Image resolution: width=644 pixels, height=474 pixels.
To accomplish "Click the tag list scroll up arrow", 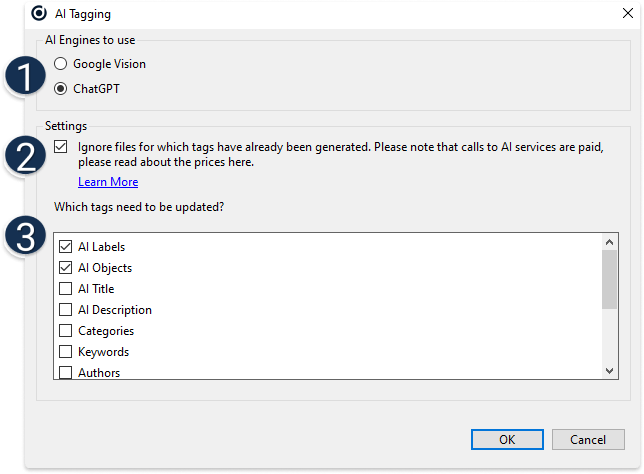I will click(x=610, y=242).
